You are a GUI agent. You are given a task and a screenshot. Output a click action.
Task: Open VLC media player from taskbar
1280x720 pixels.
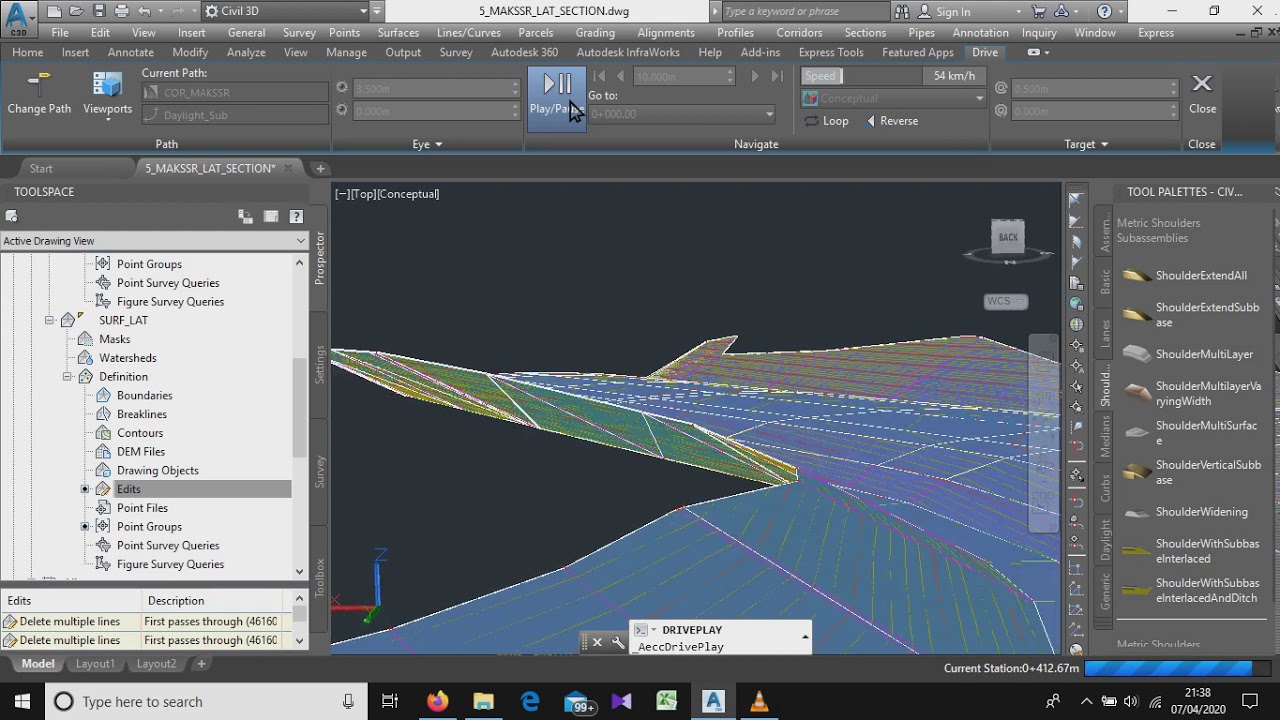759,701
